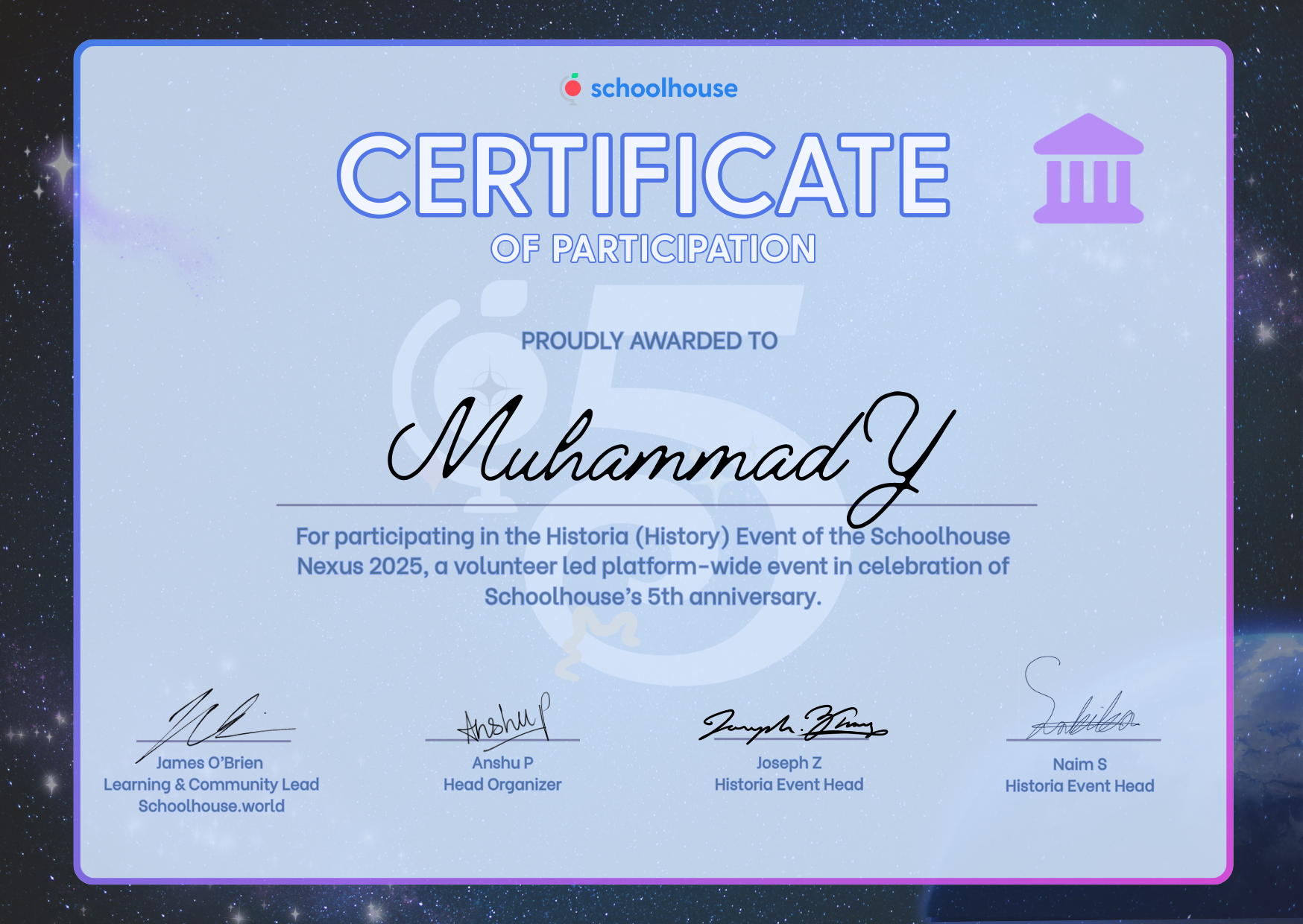Click the schoolhouse wordmark text
The width and height of the screenshot is (1303, 924).
[666, 88]
